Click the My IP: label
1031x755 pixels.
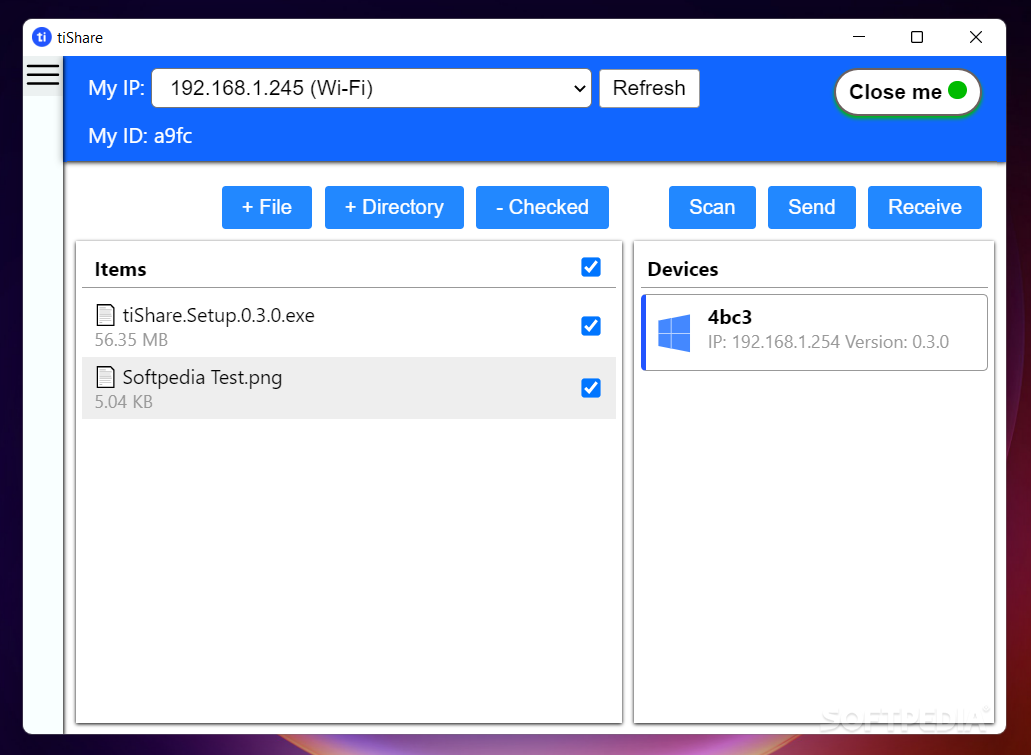pos(116,88)
